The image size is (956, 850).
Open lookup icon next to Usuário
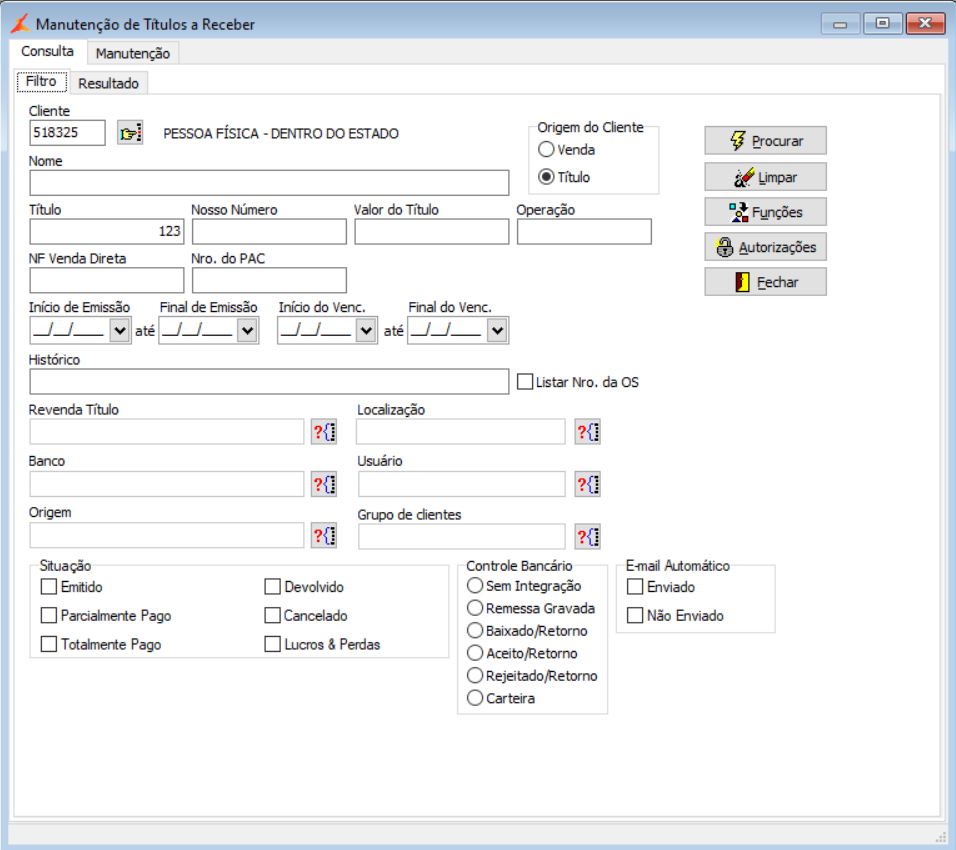point(588,484)
